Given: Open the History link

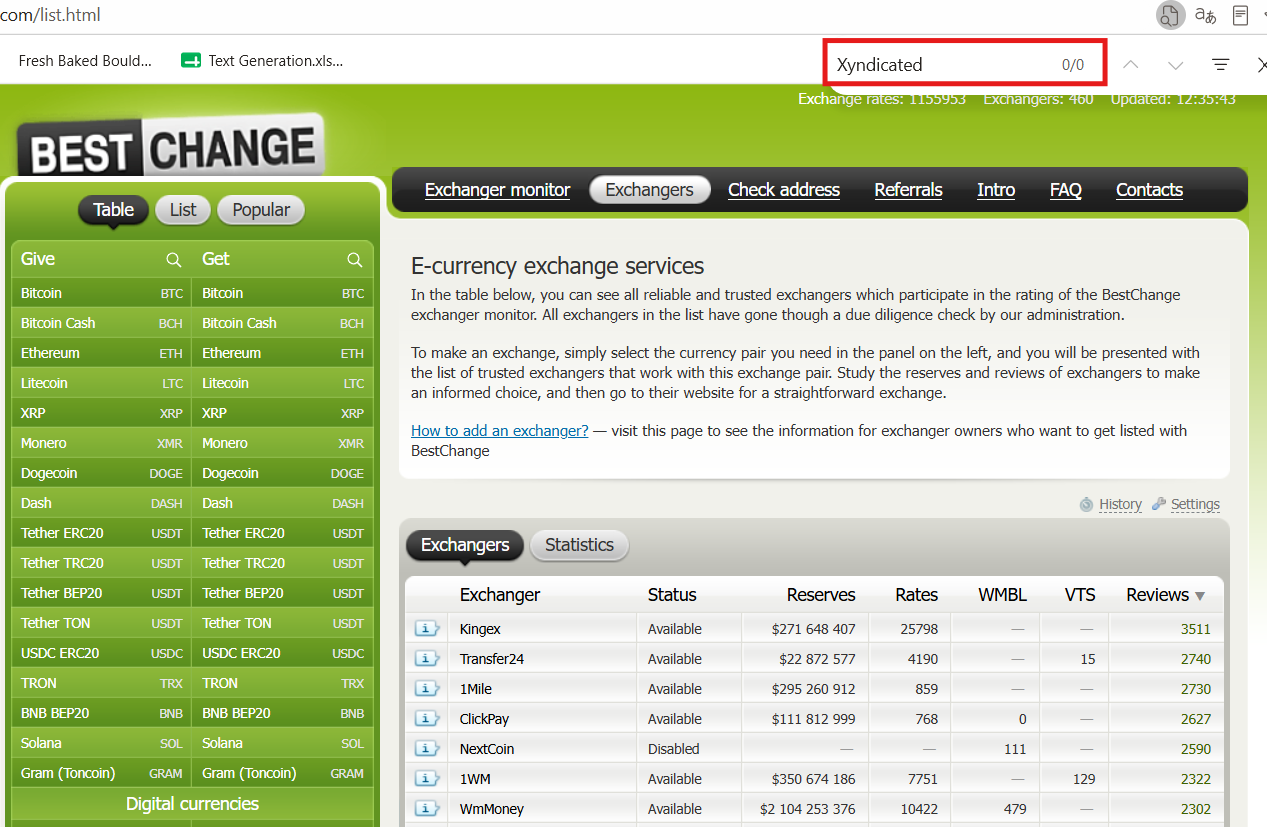Looking at the screenshot, I should coord(1120,504).
